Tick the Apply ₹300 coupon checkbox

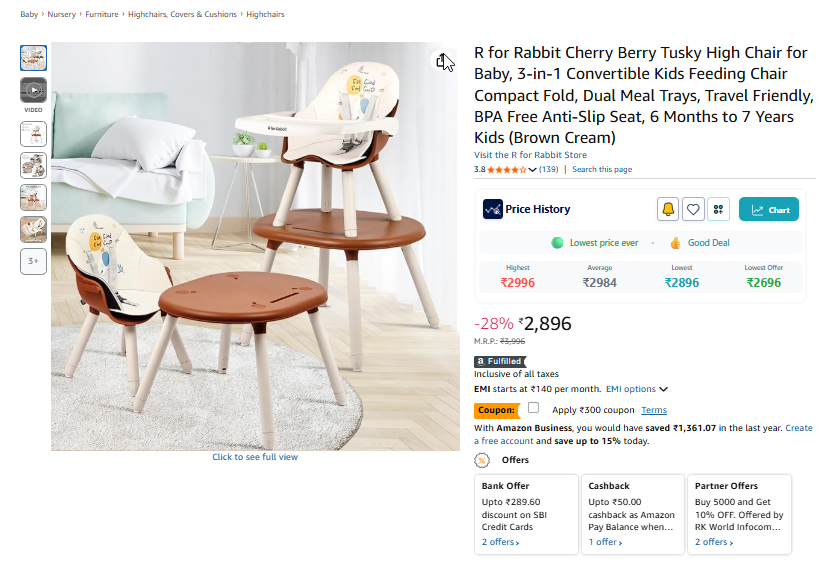pos(533,408)
